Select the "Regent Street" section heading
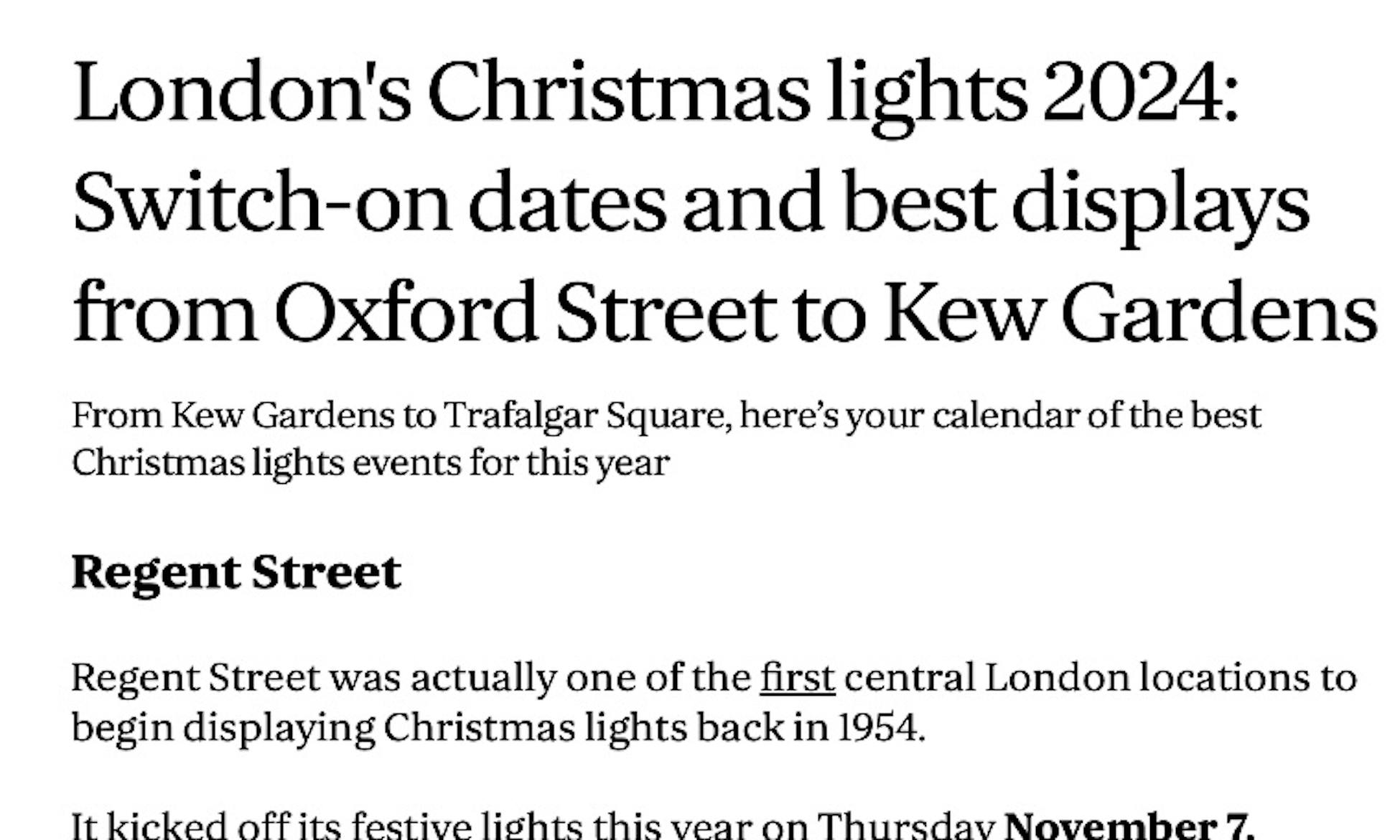This screenshot has width=1400, height=840. [x=236, y=573]
